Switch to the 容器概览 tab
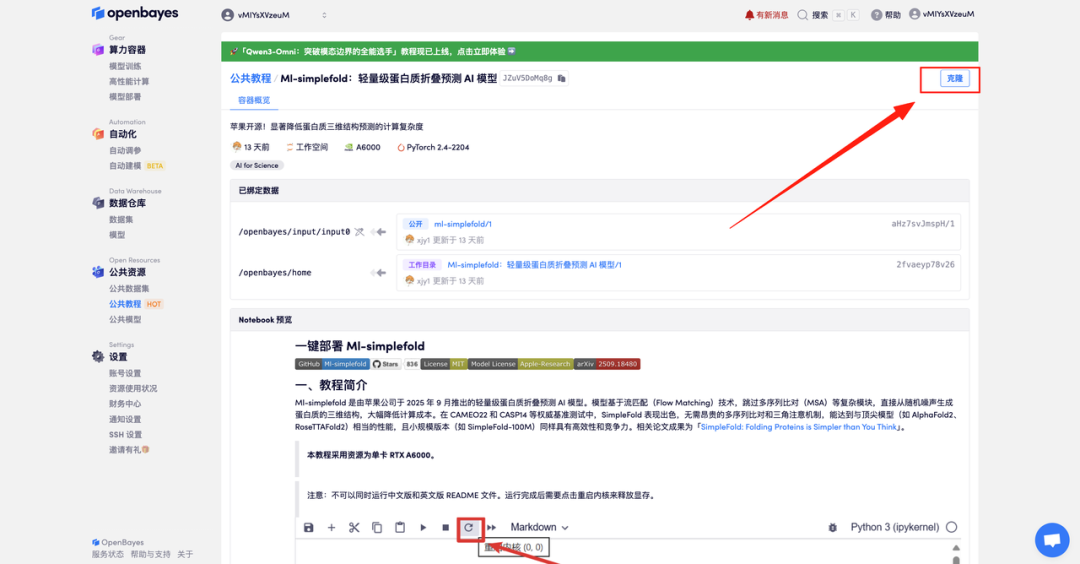The width and height of the screenshot is (1080, 564). [253, 101]
